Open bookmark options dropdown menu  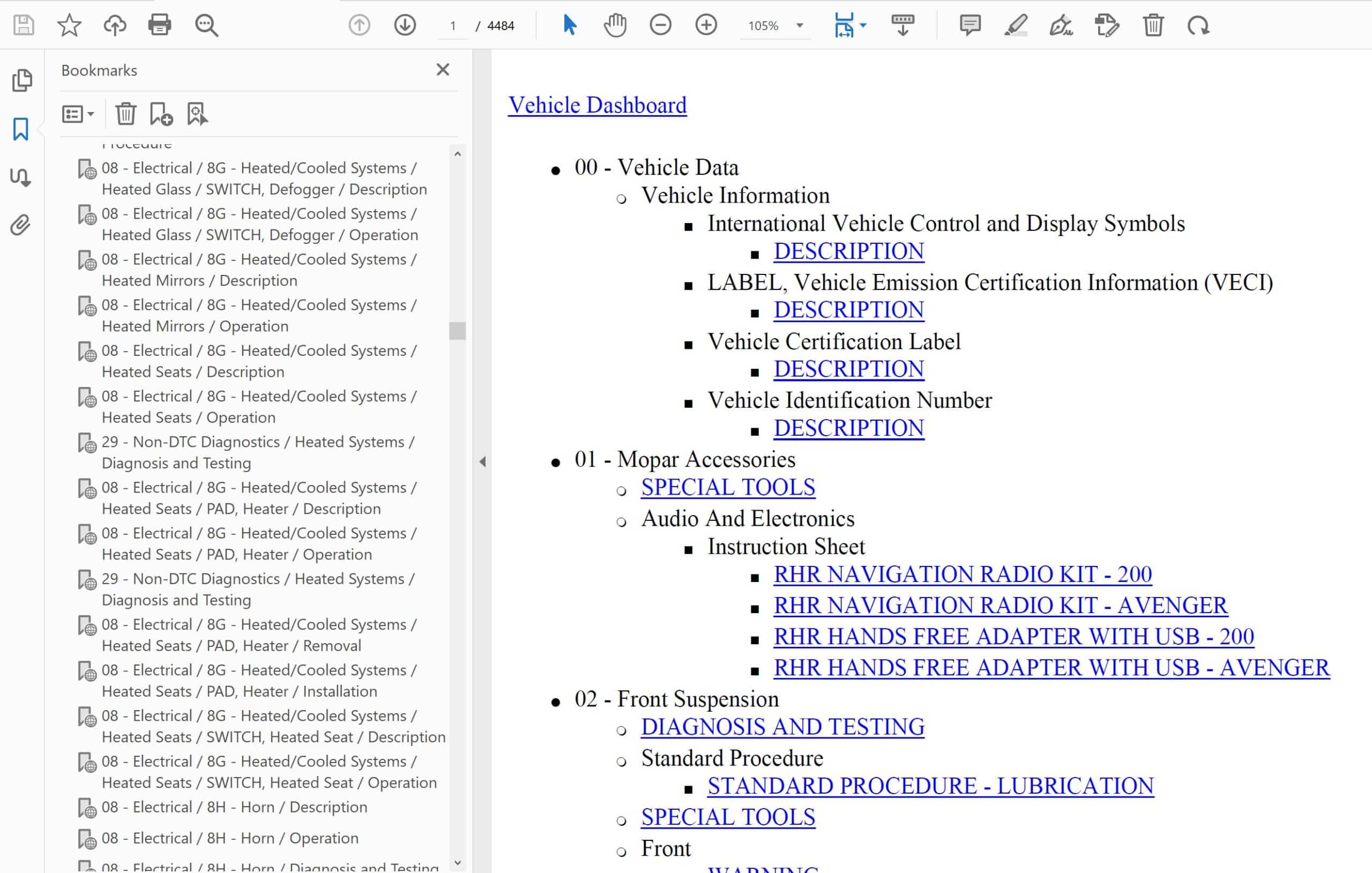tap(78, 114)
